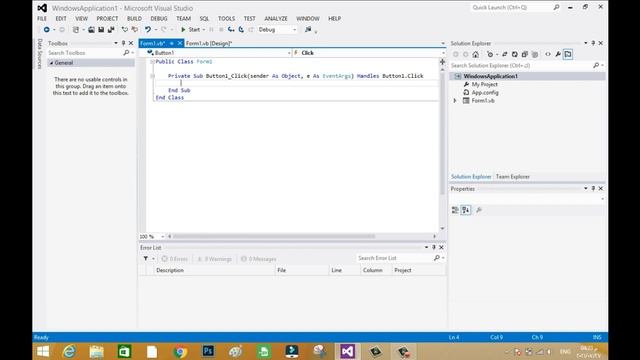Click the Step Over debug icon

coord(241,29)
